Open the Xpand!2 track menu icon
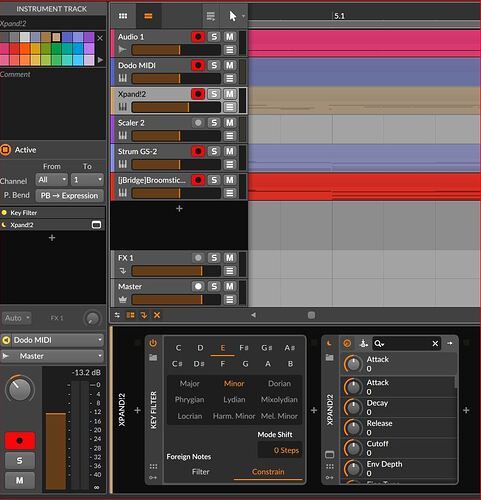 pos(229,107)
